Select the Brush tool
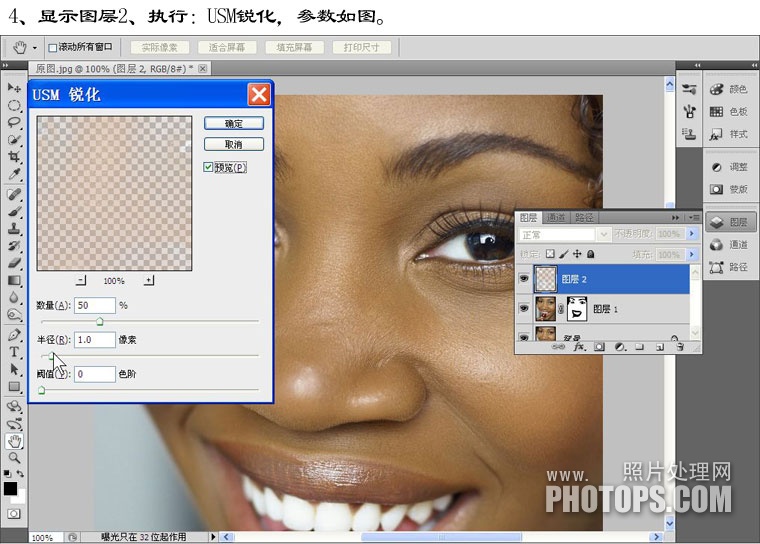This screenshot has width=760, height=544. tap(14, 212)
